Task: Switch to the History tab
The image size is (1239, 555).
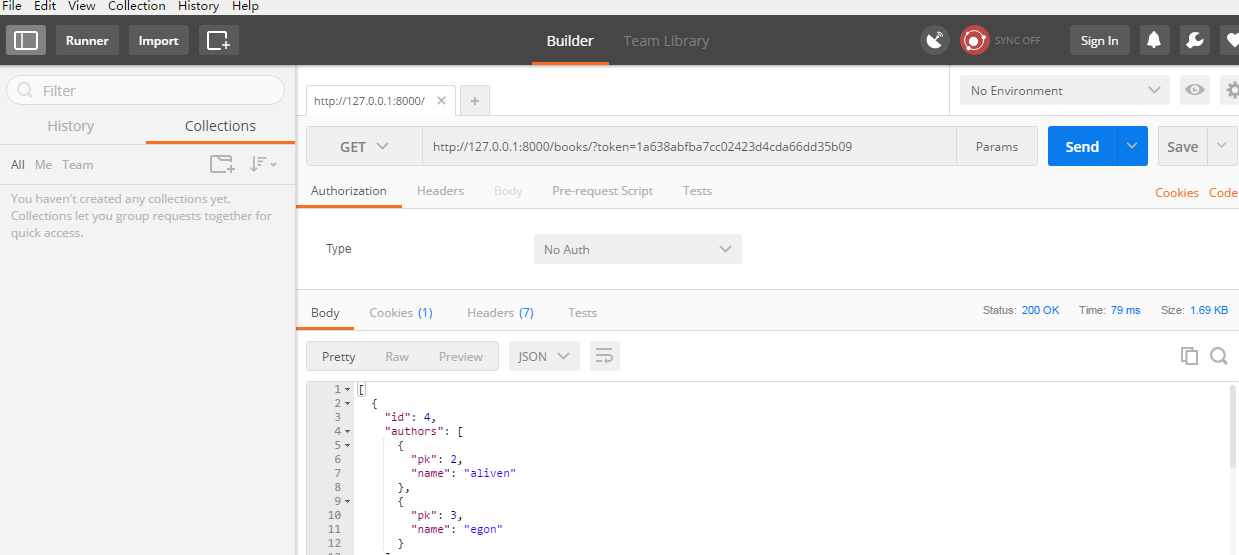Action: pos(71,126)
